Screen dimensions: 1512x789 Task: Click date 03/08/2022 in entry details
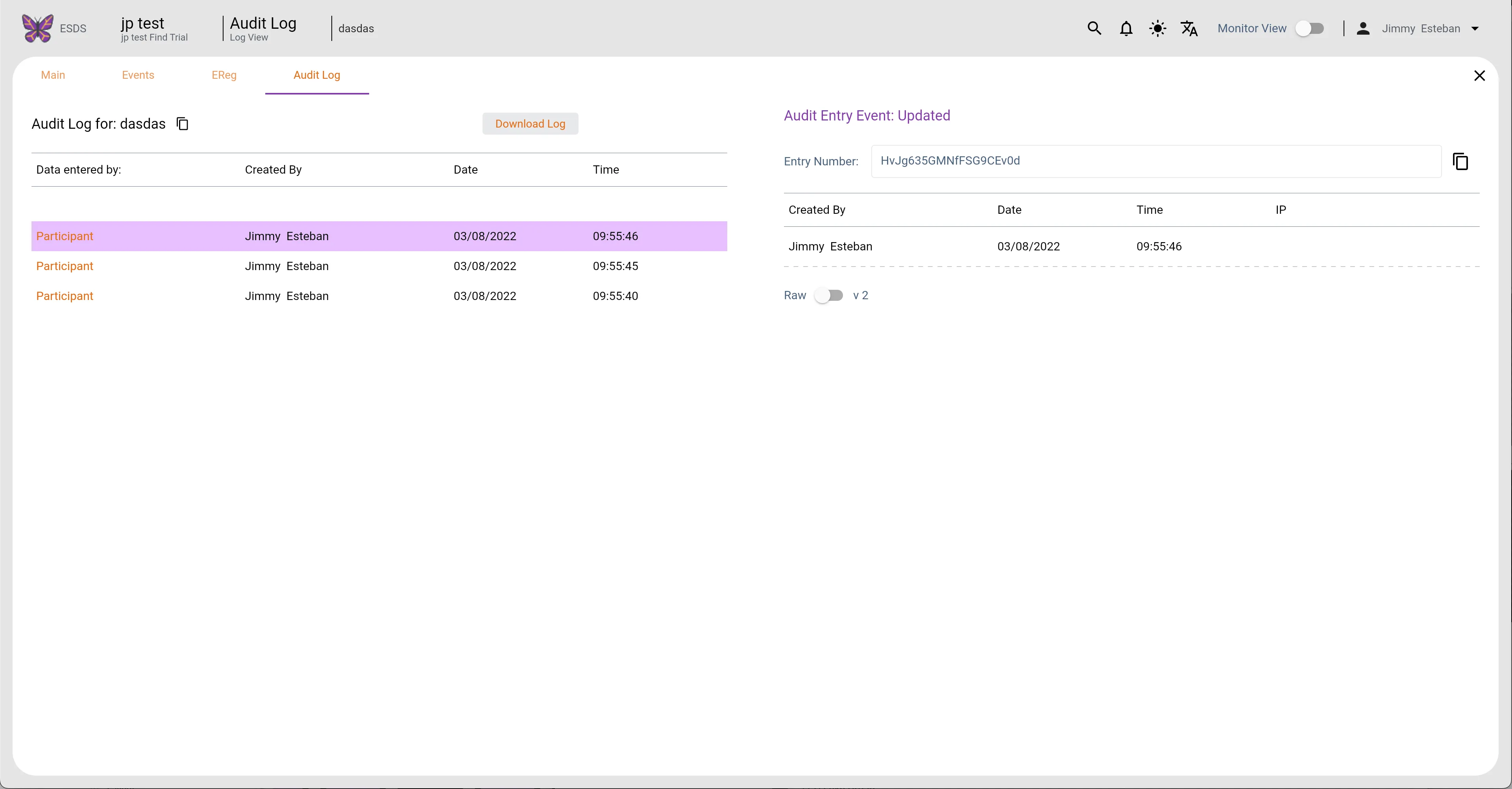pos(1028,246)
